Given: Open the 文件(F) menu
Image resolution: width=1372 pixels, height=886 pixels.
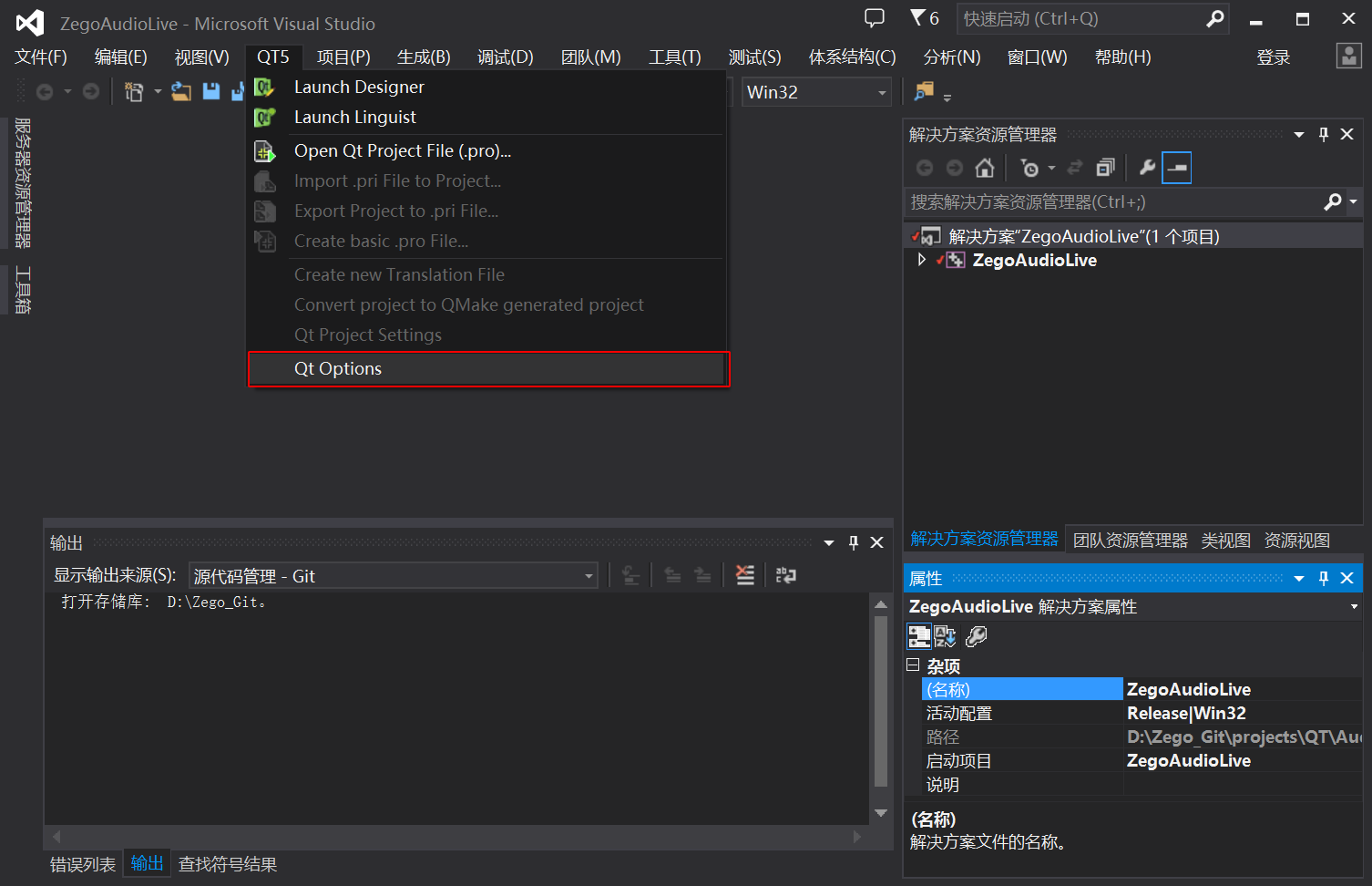Looking at the screenshot, I should [41, 57].
